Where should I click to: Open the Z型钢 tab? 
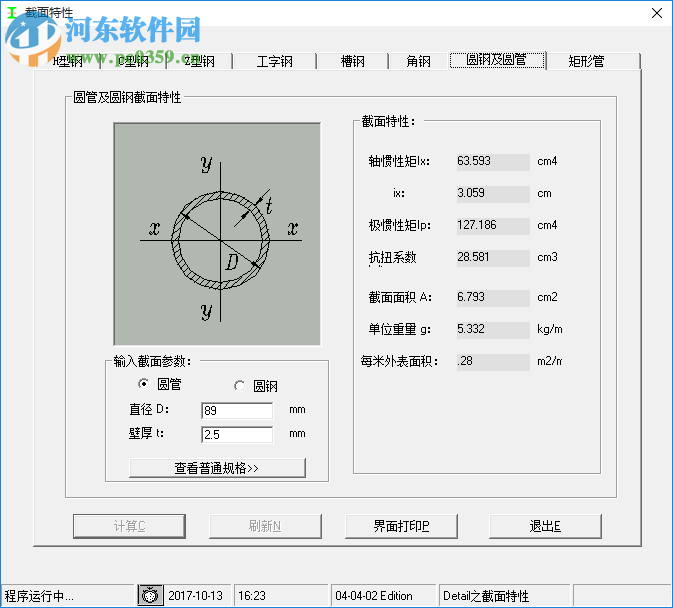[200, 61]
